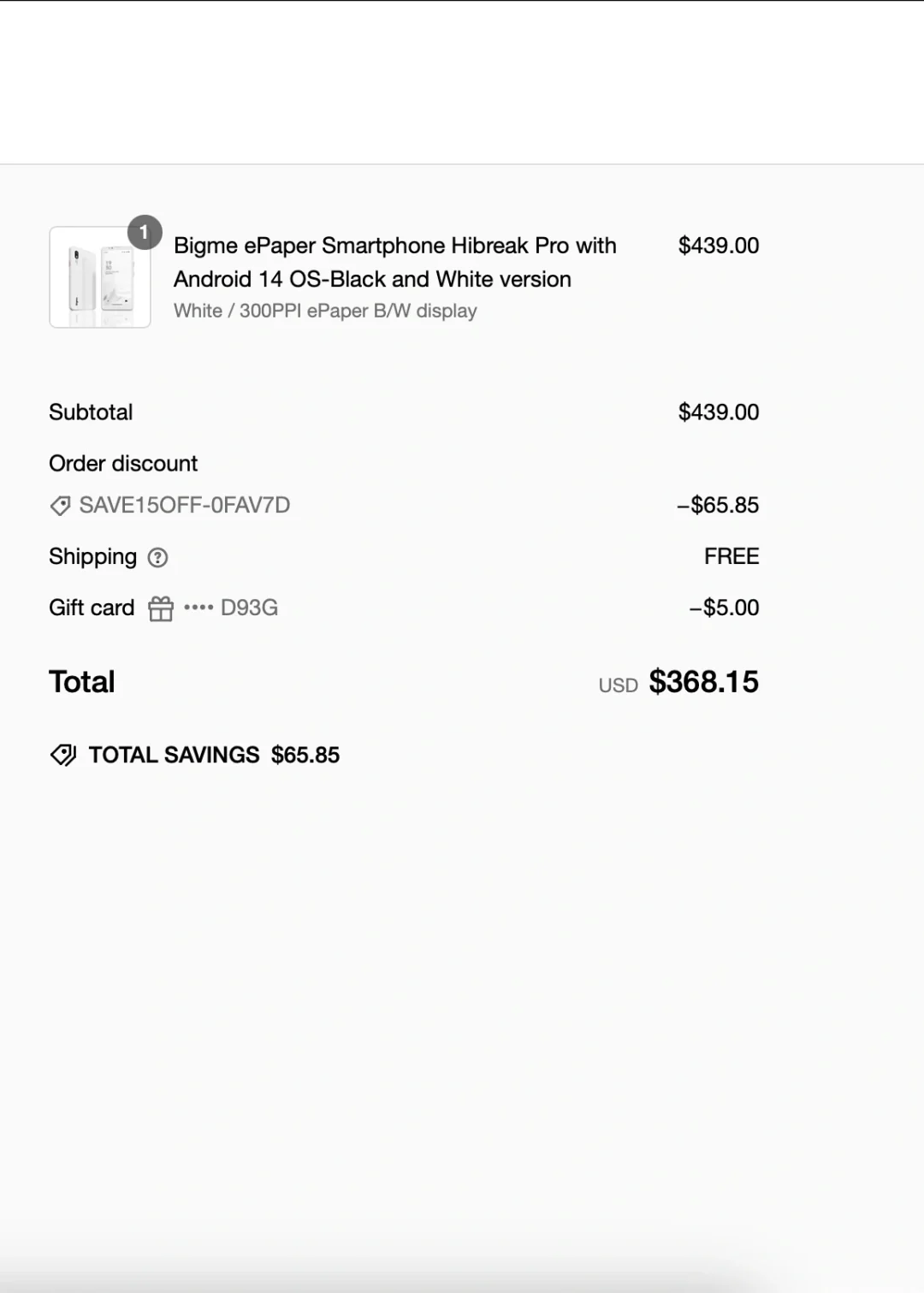Screen dimensions: 924x1293
Task: Click the USD currency label
Action: click(619, 685)
